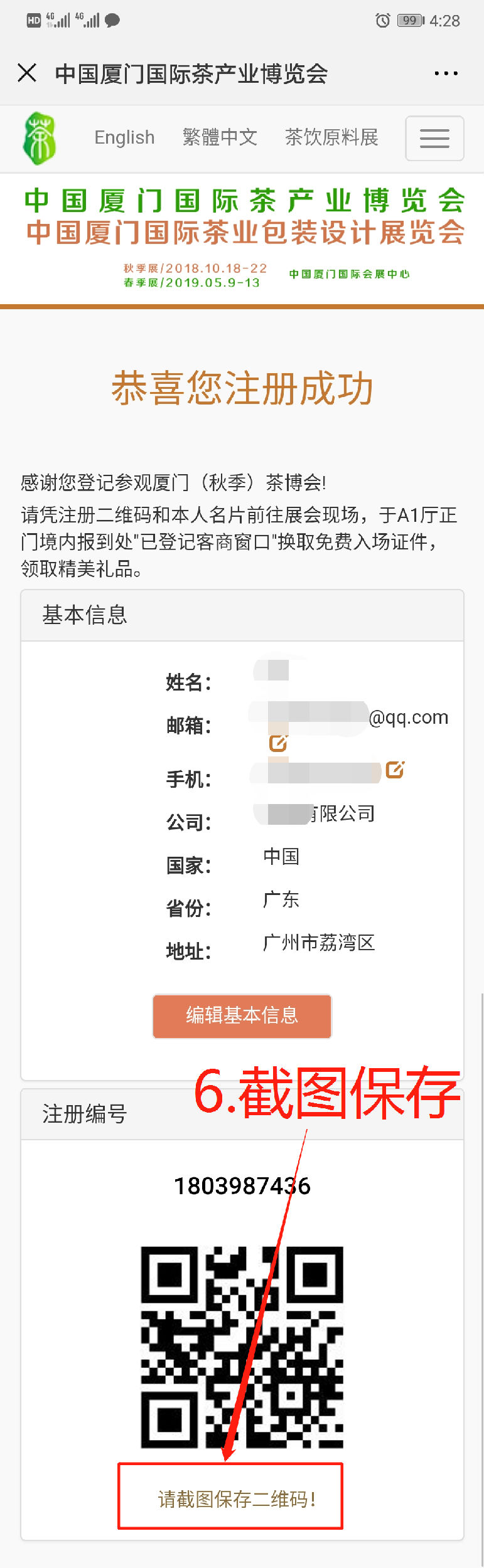The width and height of the screenshot is (484, 1568).
Task: Tap the HD signal status icon
Action: click(34, 21)
